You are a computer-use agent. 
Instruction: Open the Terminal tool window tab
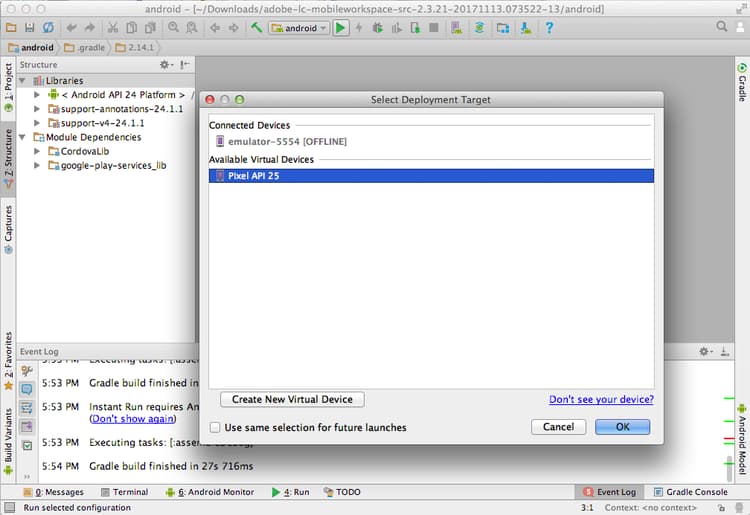[124, 492]
